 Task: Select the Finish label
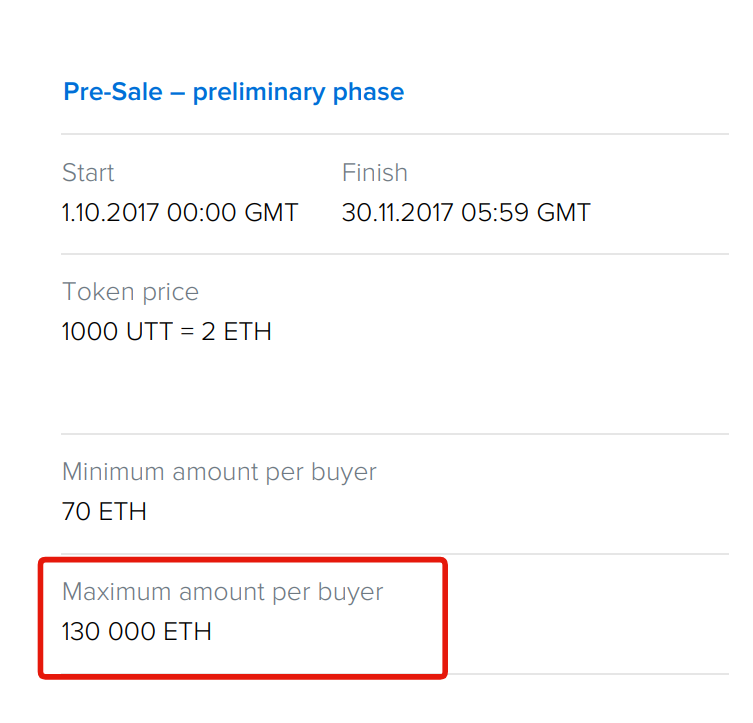[375, 173]
